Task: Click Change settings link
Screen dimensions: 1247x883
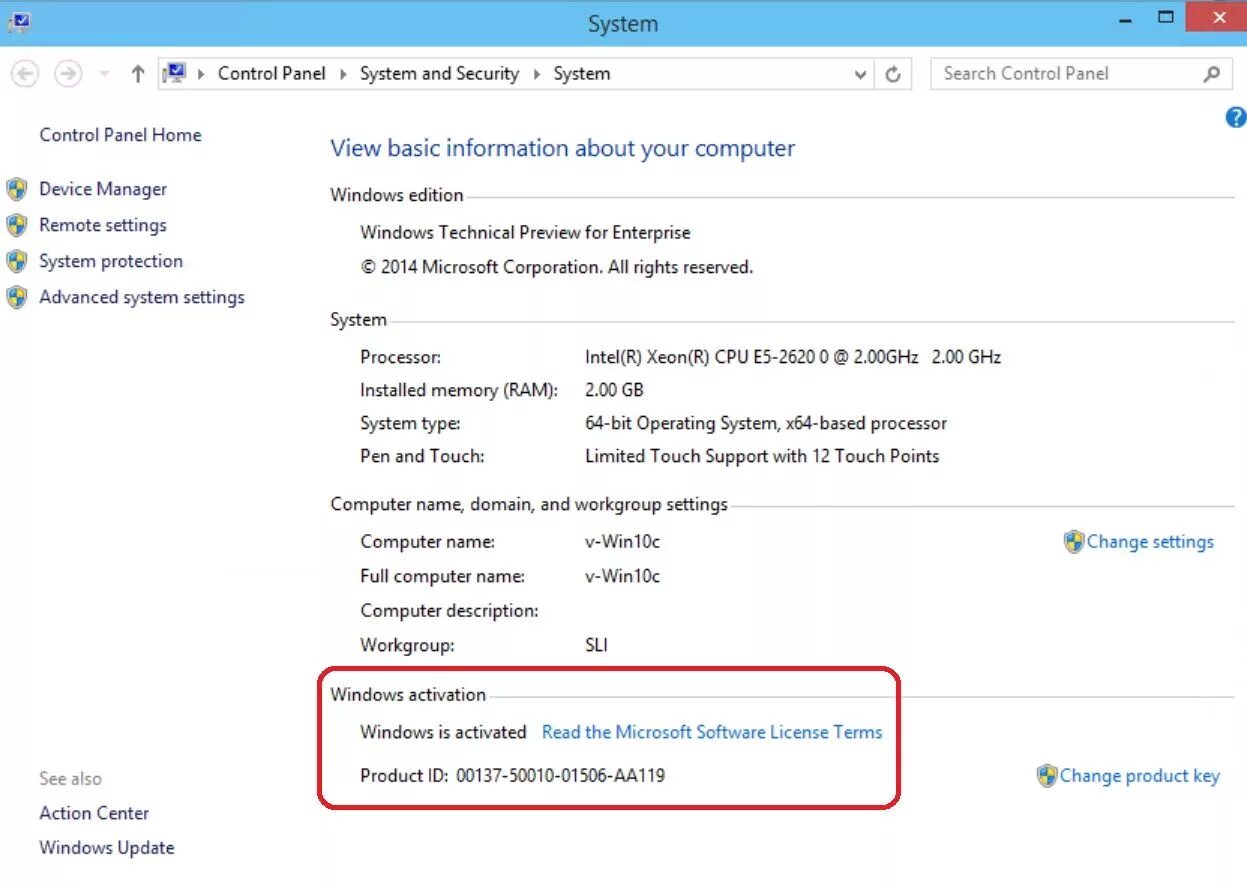Action: pos(1150,542)
